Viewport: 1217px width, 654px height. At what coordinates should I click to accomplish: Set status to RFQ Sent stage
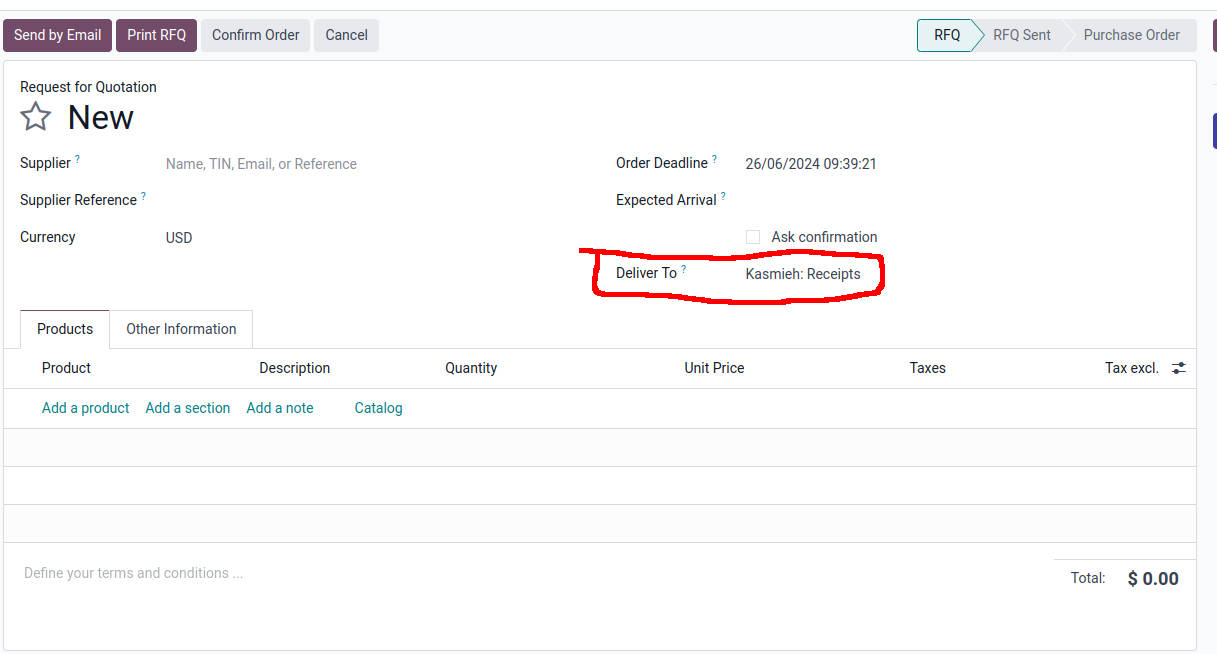[x=1021, y=35]
